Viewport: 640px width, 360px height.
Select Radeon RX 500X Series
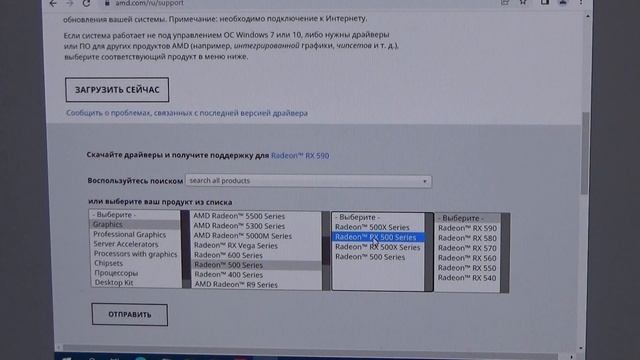[x=378, y=247]
